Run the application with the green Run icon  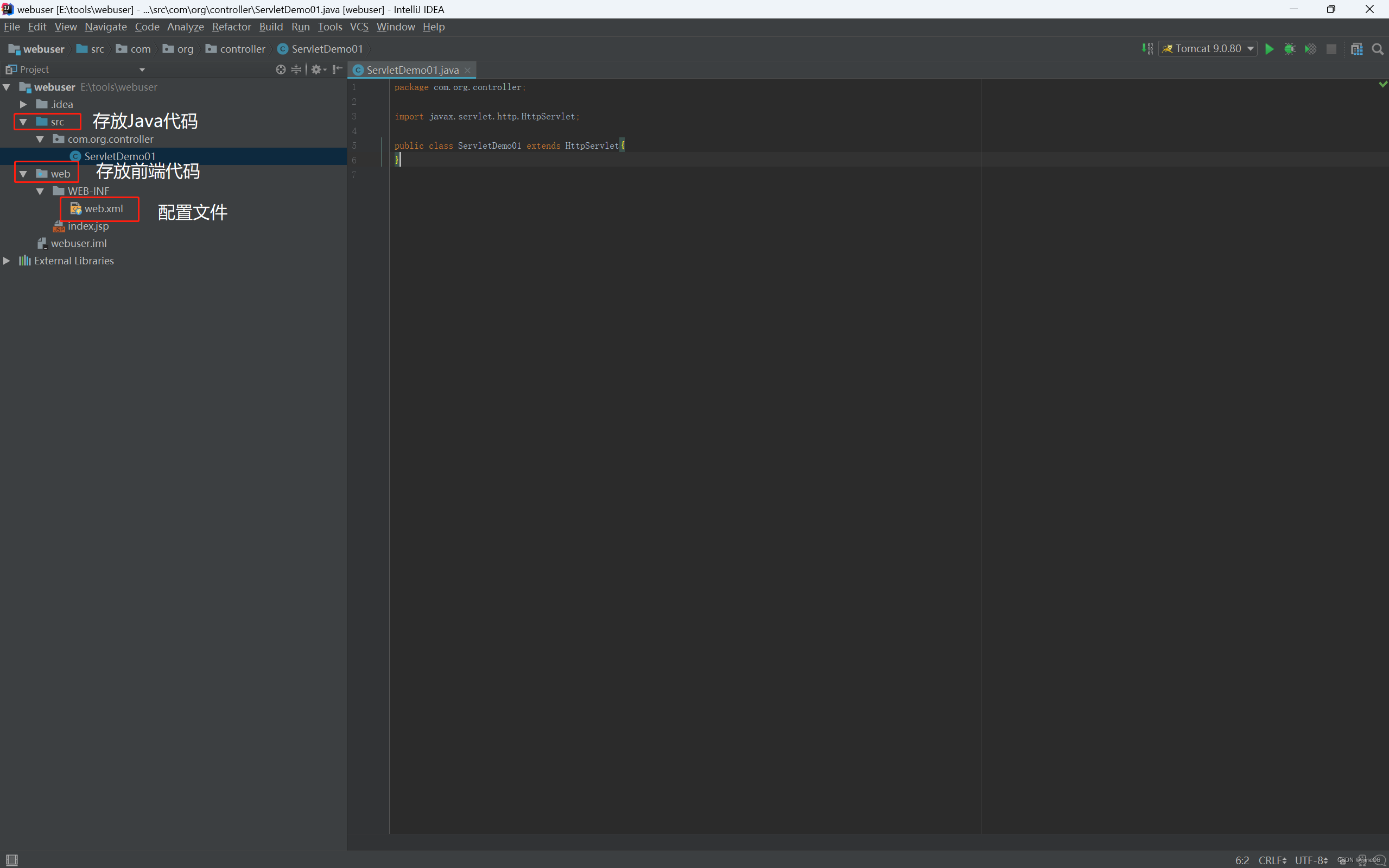(x=1270, y=49)
